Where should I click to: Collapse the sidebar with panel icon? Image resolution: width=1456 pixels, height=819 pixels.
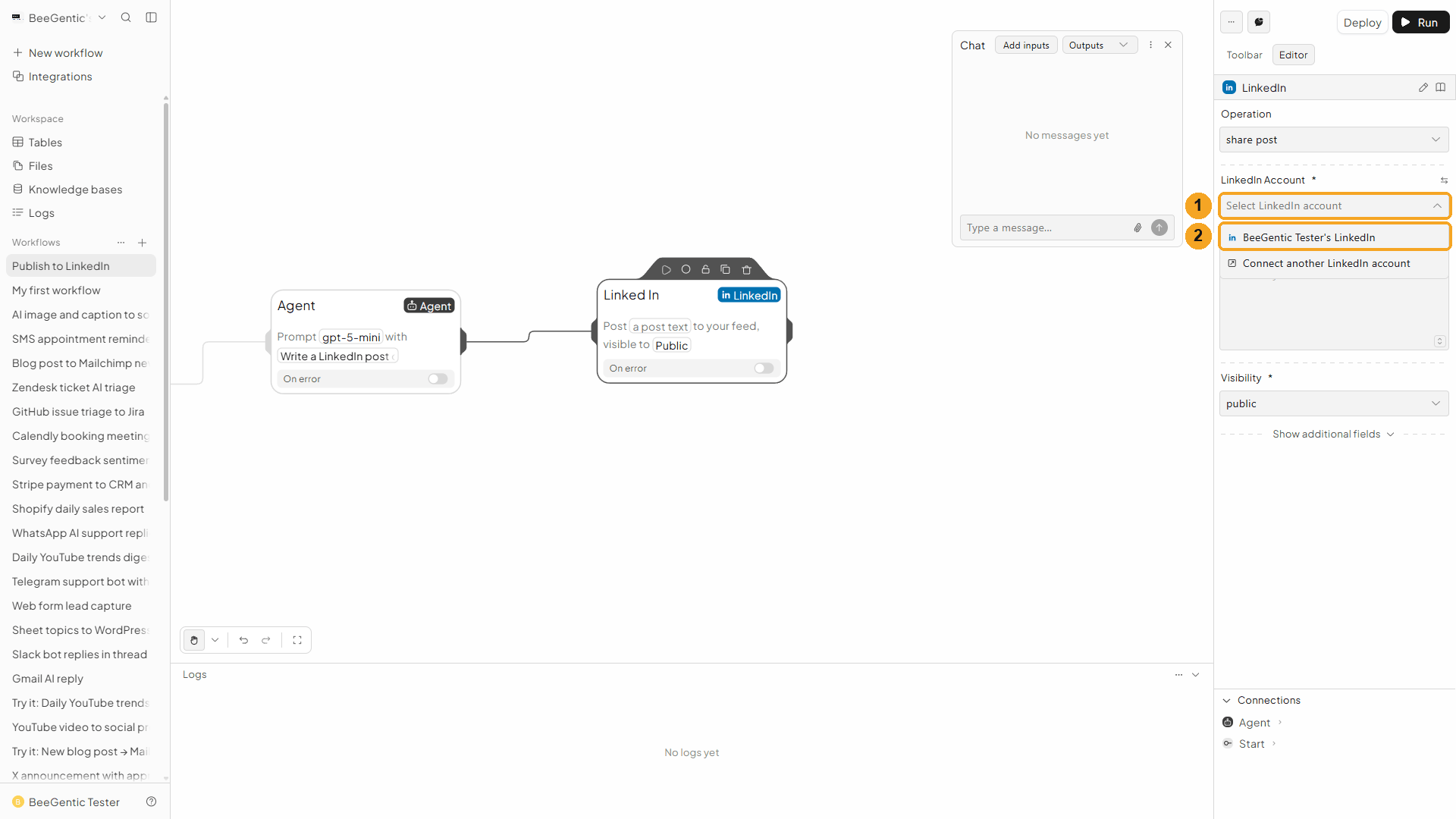151,17
